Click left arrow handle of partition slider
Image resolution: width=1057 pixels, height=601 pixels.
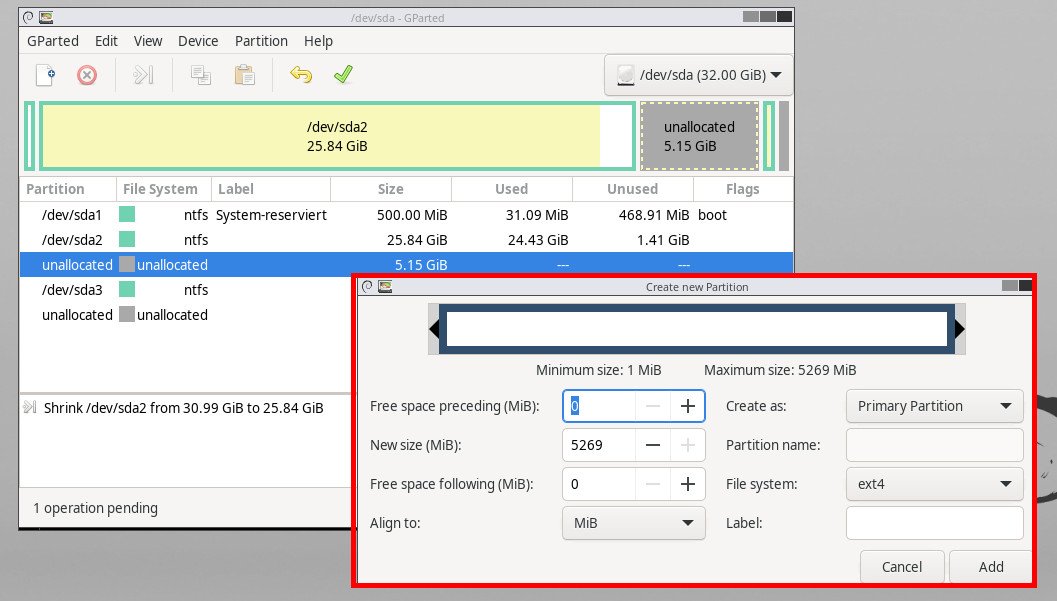(x=434, y=329)
